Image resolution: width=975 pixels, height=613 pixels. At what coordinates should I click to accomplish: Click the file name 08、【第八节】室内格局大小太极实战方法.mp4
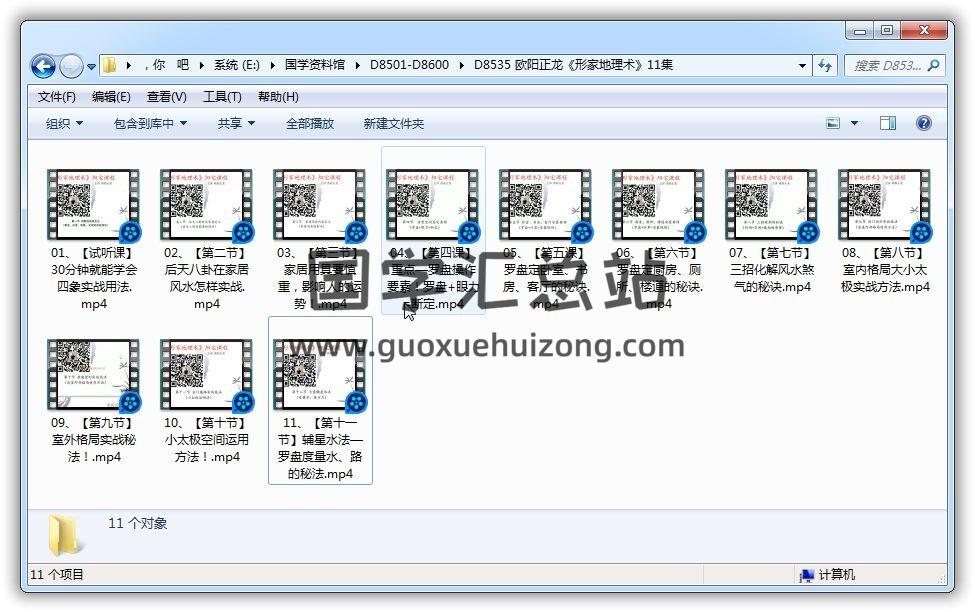[x=885, y=270]
